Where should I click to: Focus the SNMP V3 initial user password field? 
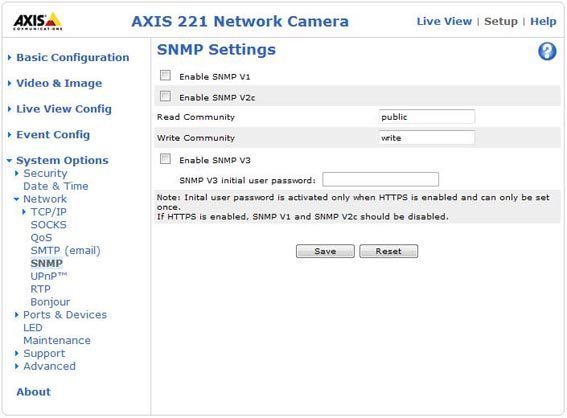380,179
